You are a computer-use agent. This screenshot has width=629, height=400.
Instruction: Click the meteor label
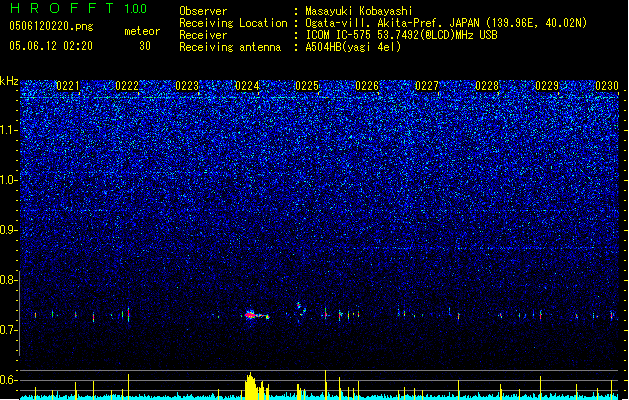click(142, 31)
